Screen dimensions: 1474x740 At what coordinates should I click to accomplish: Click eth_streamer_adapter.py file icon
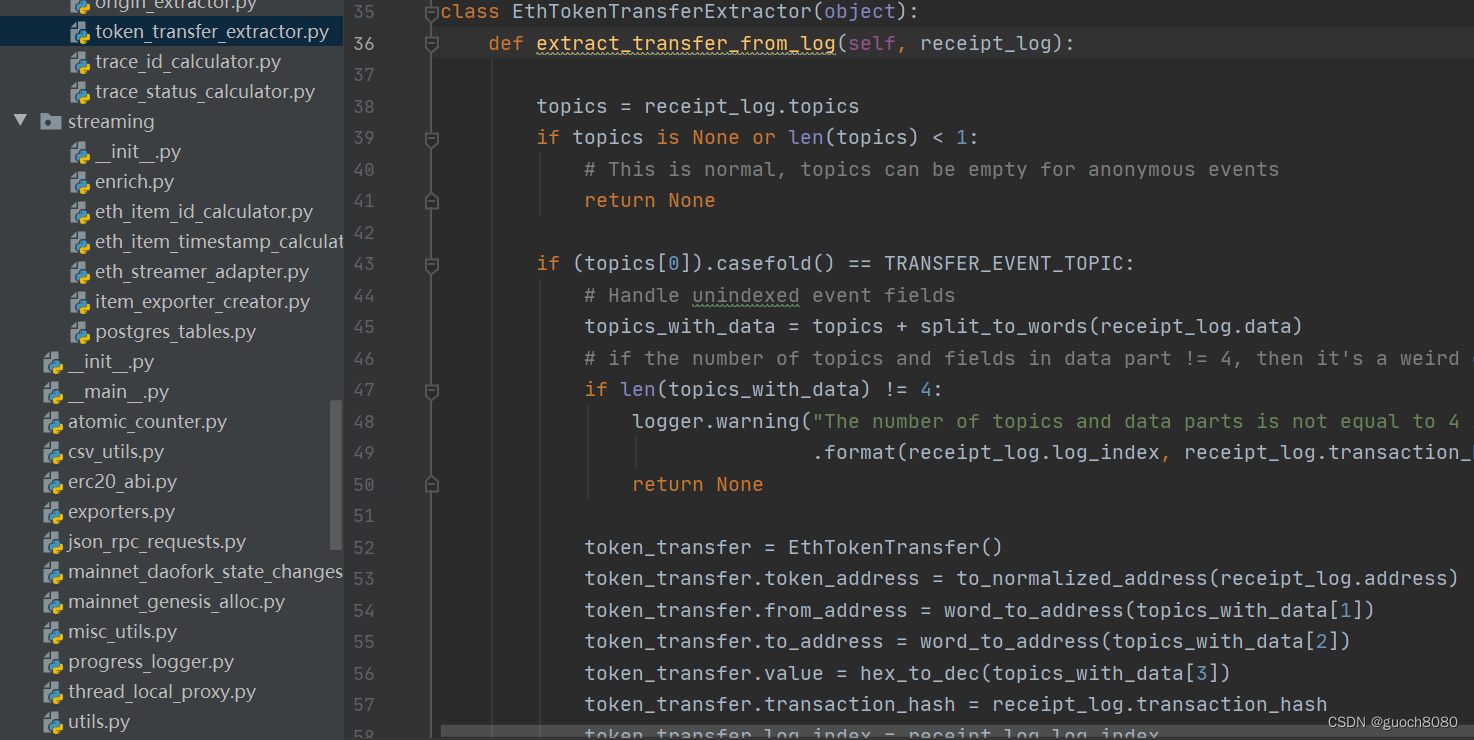pyautogui.click(x=79, y=272)
